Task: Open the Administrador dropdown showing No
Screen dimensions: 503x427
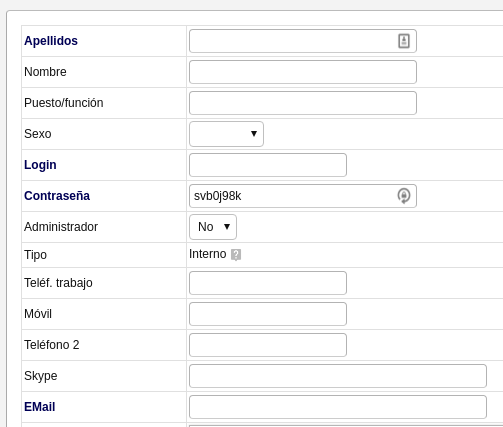Action: click(213, 227)
